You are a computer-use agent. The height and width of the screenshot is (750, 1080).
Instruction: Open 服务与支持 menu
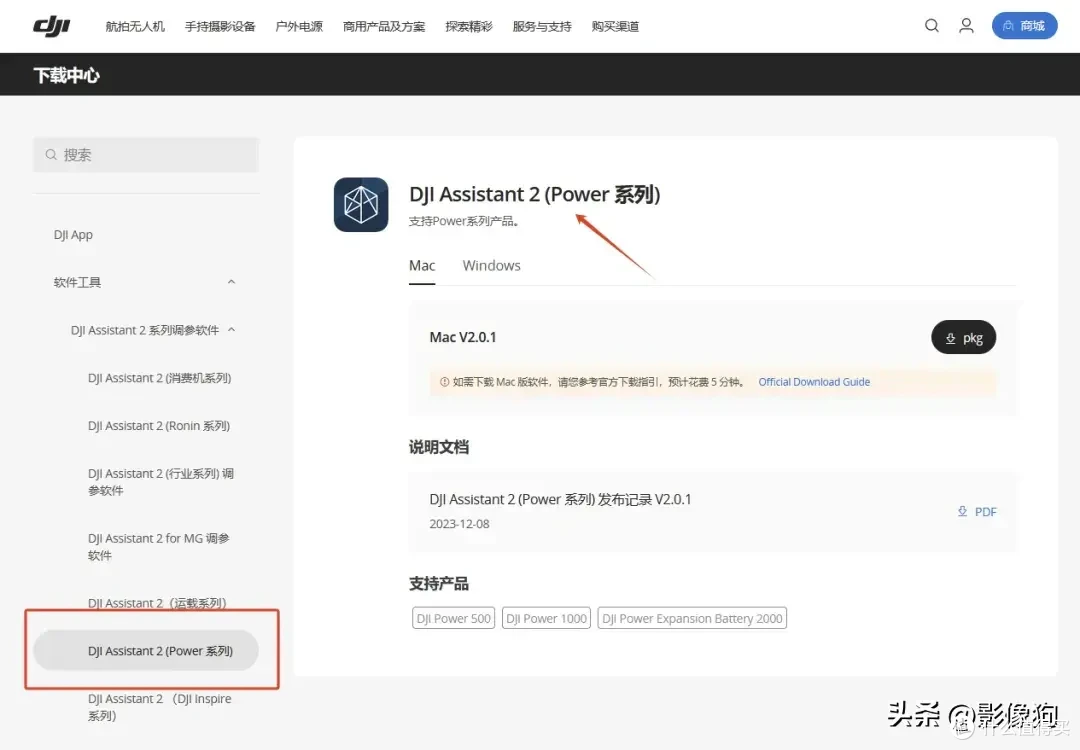click(542, 26)
